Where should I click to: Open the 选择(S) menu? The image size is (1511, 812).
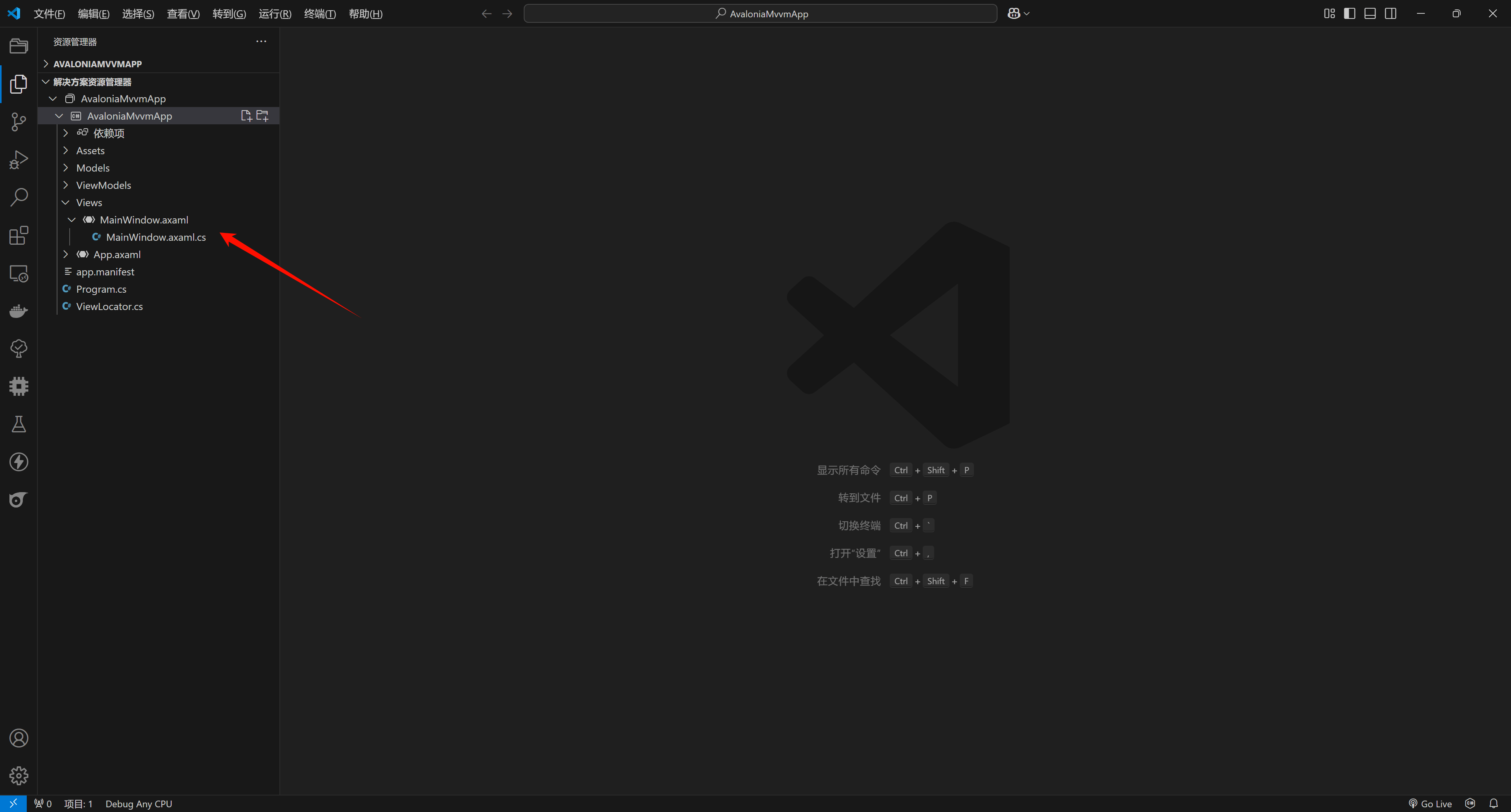click(139, 13)
